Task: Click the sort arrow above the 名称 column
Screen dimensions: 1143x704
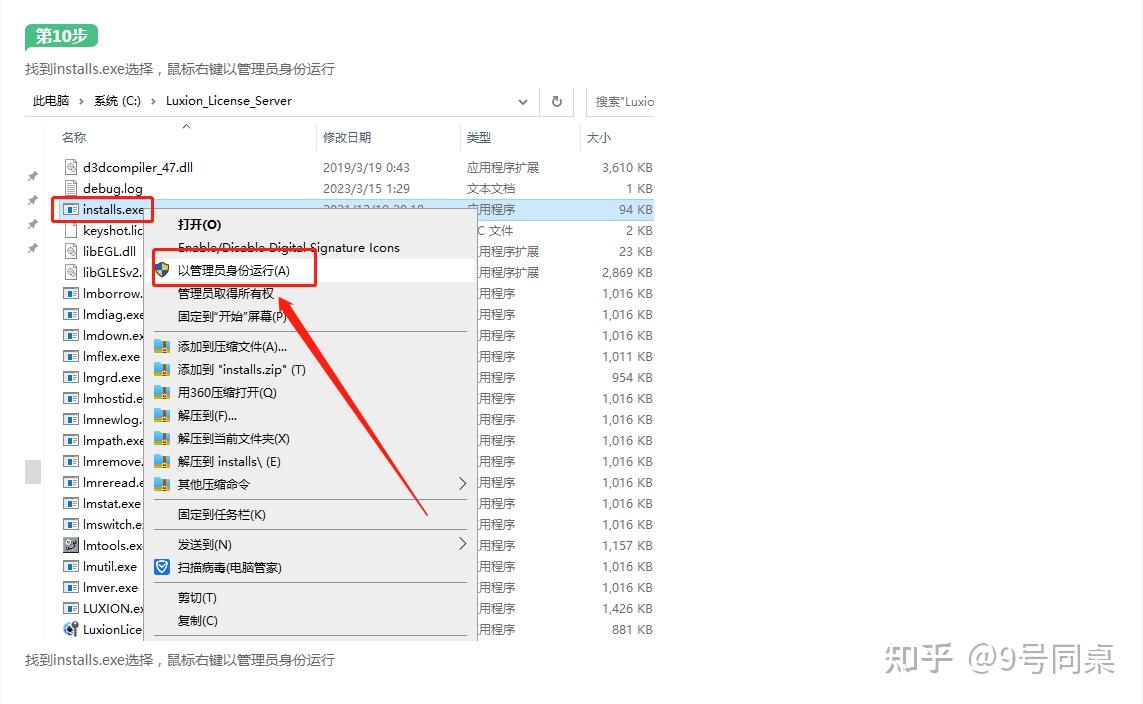Action: point(186,126)
